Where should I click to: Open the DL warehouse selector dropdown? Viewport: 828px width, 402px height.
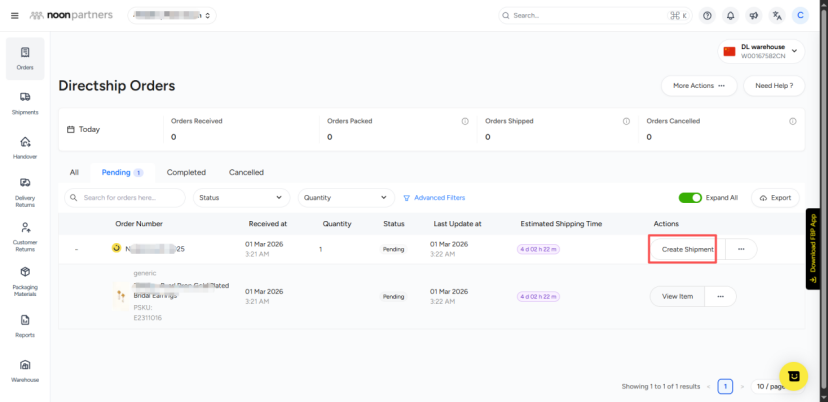(761, 51)
